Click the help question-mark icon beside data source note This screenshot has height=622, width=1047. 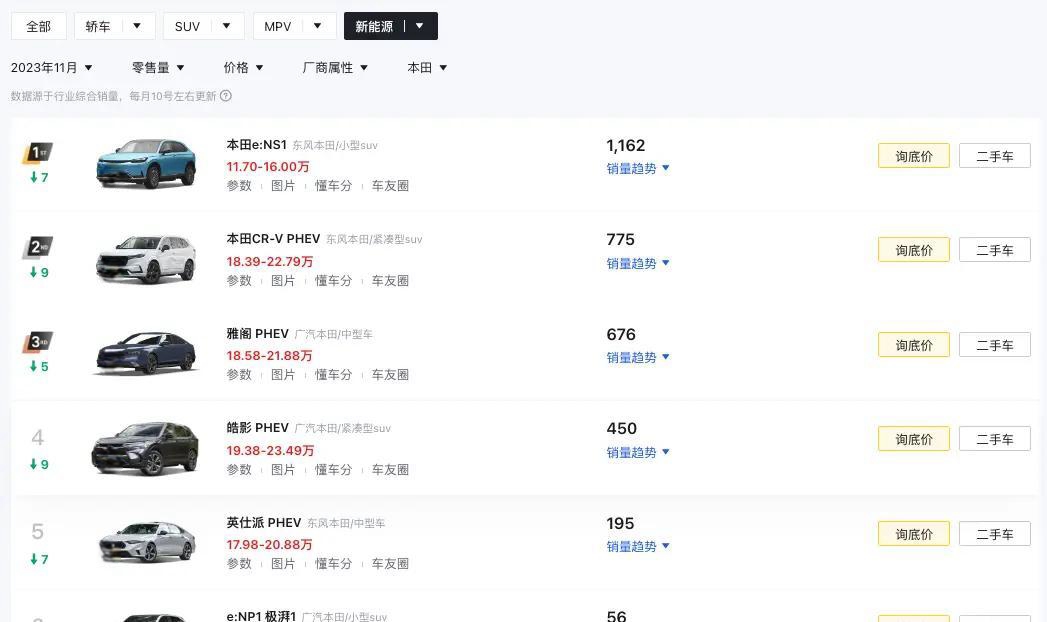(226, 96)
